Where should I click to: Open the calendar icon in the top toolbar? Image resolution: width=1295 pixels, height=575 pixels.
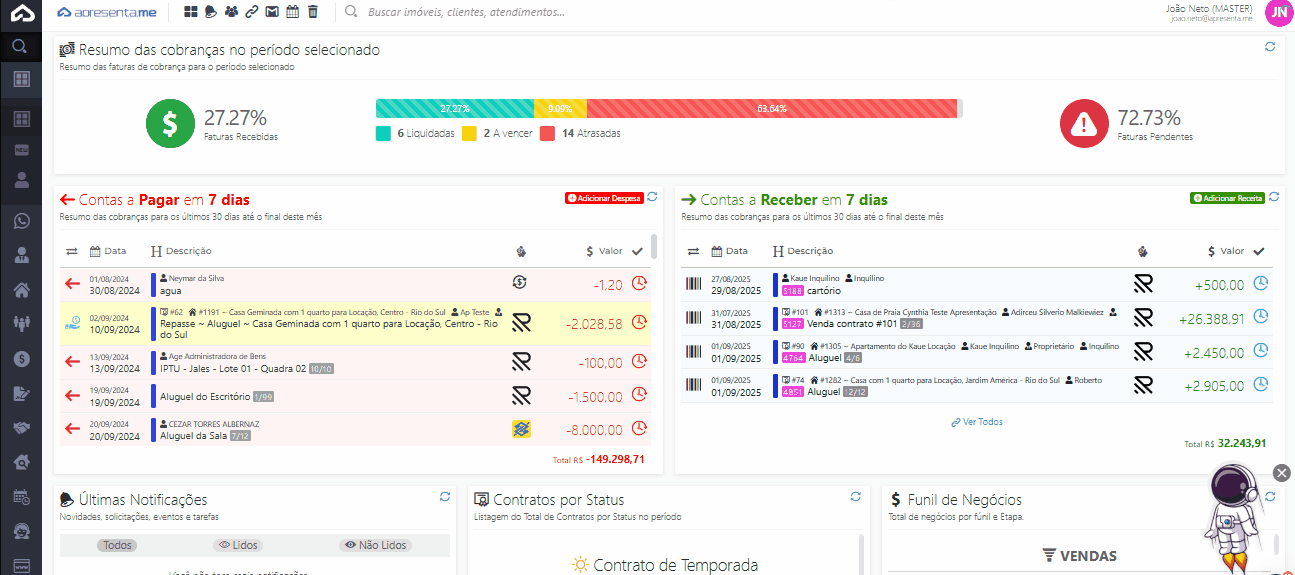click(292, 12)
